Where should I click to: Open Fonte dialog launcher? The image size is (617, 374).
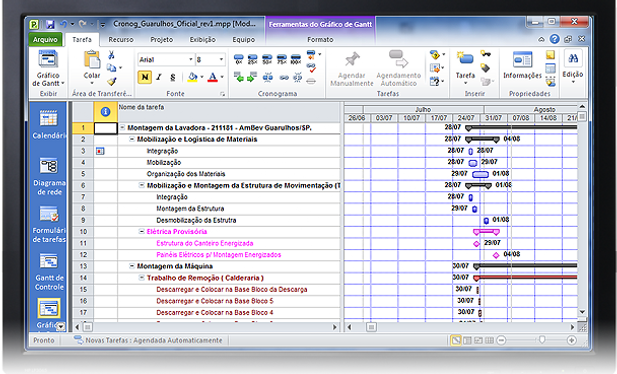[x=222, y=94]
